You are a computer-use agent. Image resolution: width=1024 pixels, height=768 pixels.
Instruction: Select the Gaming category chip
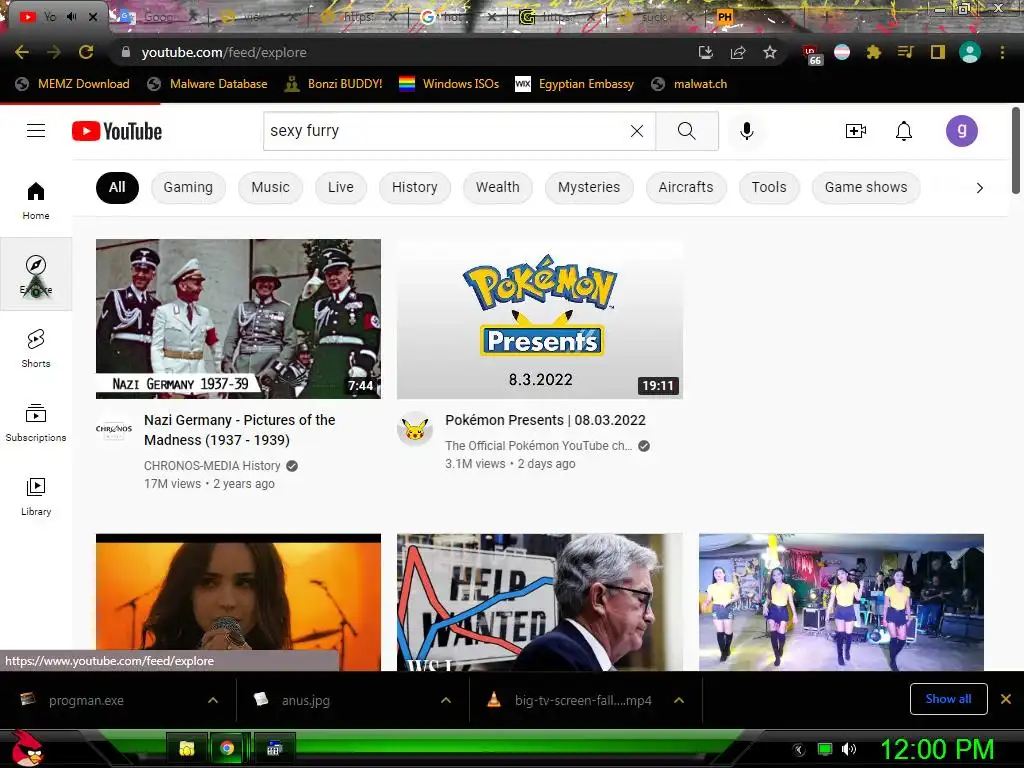click(188, 187)
